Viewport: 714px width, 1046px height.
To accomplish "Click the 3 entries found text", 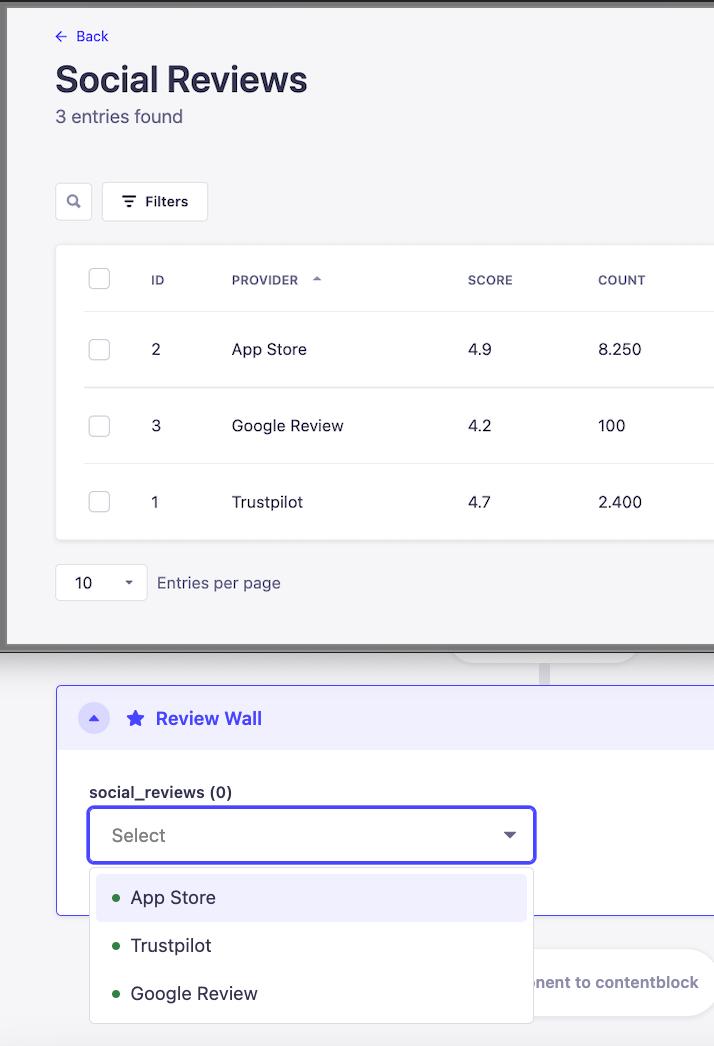I will click(119, 117).
